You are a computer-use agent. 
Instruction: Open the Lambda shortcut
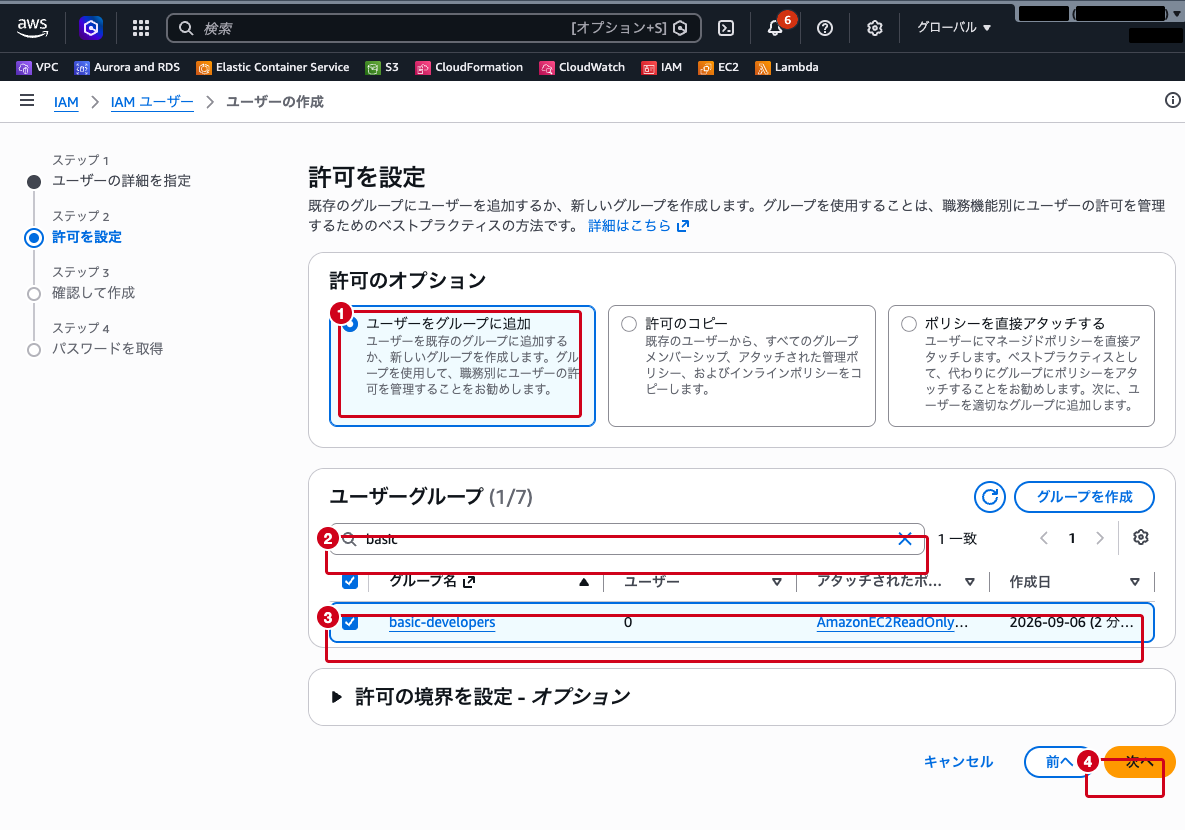[787, 67]
